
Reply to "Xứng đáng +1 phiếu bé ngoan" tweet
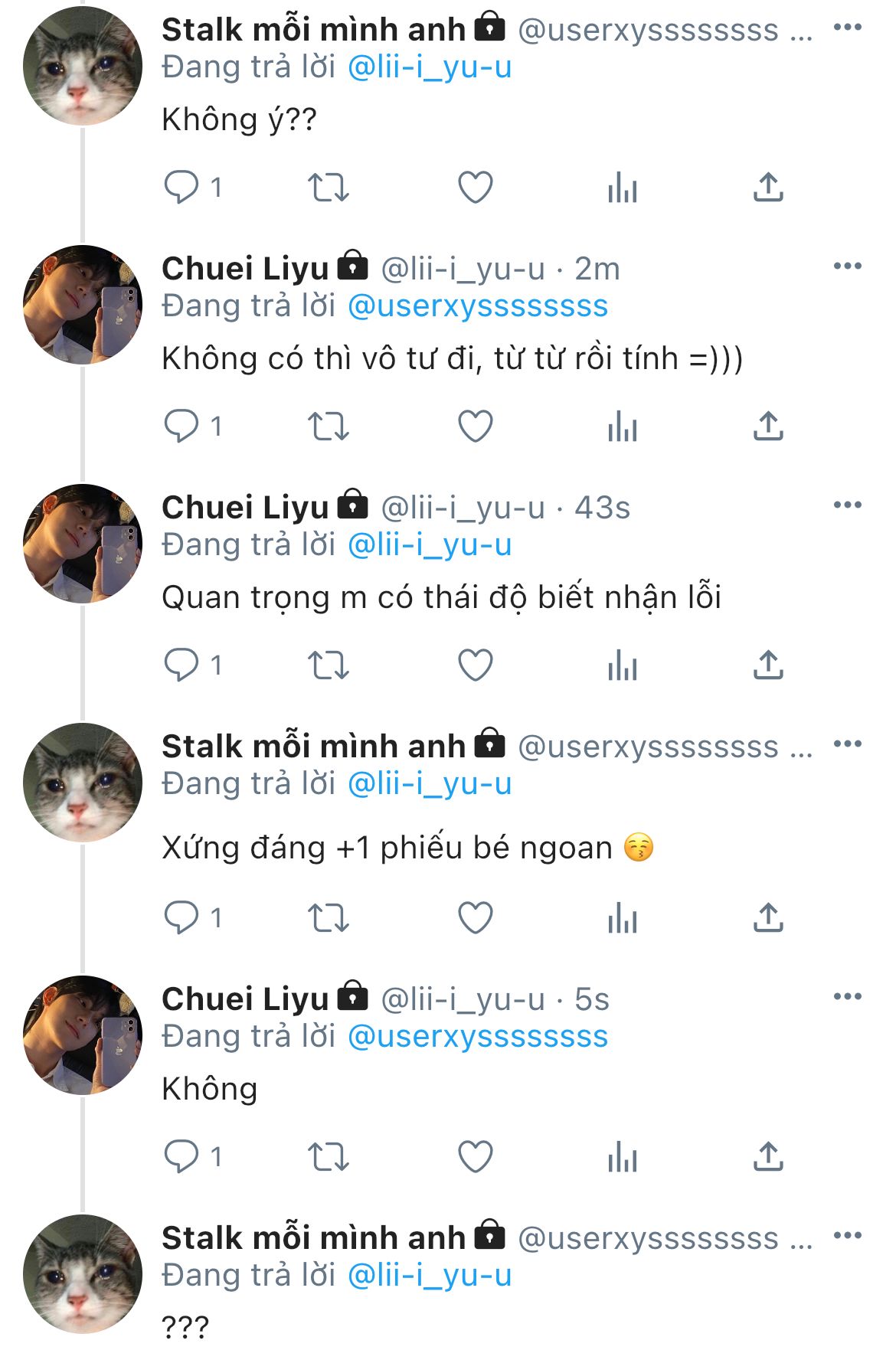pos(181,917)
